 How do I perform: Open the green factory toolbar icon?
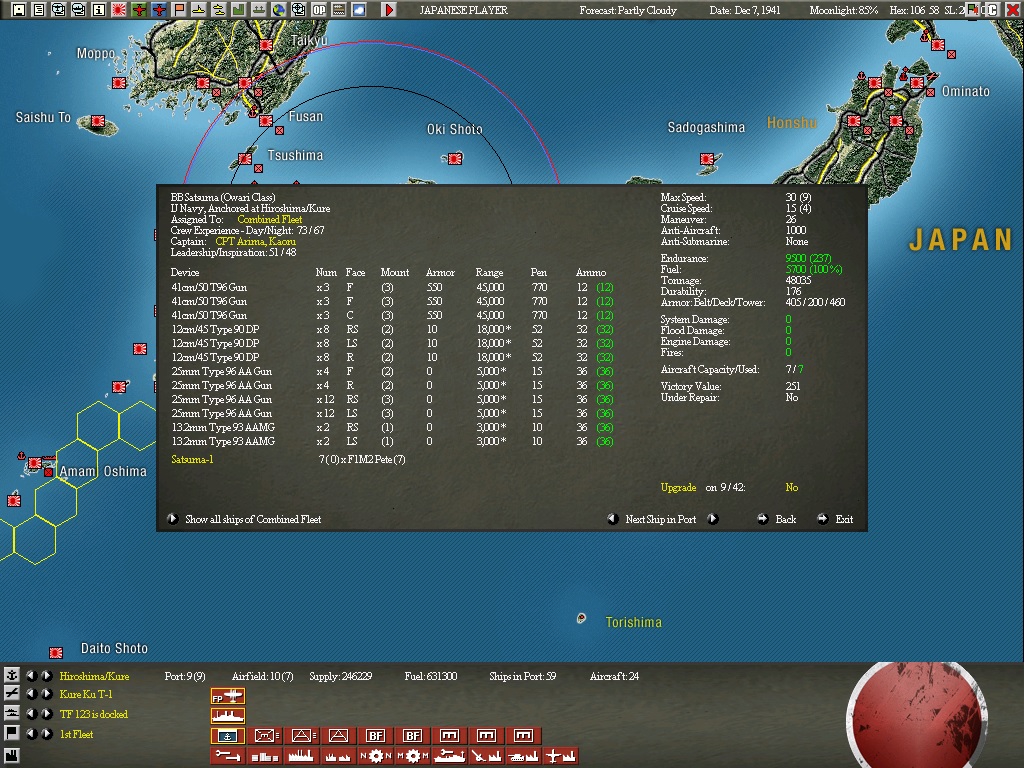238,10
